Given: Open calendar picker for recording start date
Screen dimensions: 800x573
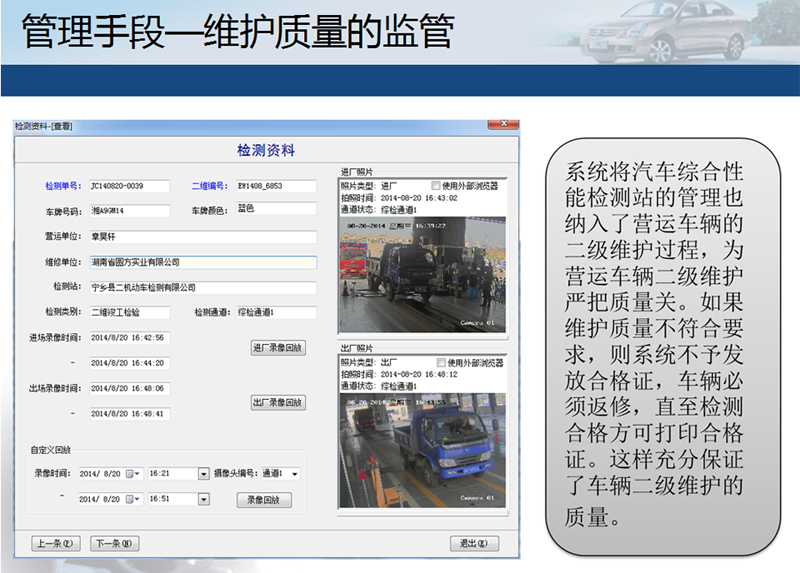Looking at the screenshot, I should click(134, 473).
